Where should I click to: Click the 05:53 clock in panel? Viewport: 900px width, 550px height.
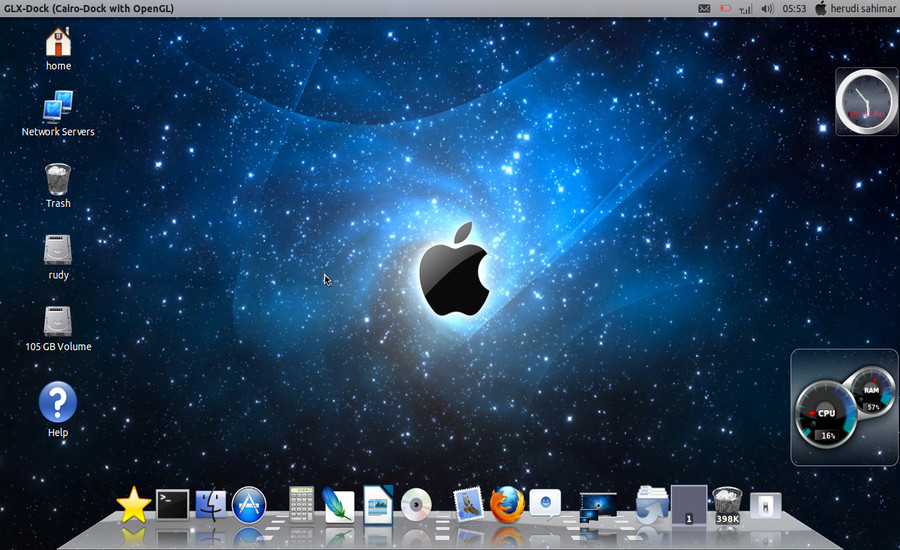click(x=794, y=9)
